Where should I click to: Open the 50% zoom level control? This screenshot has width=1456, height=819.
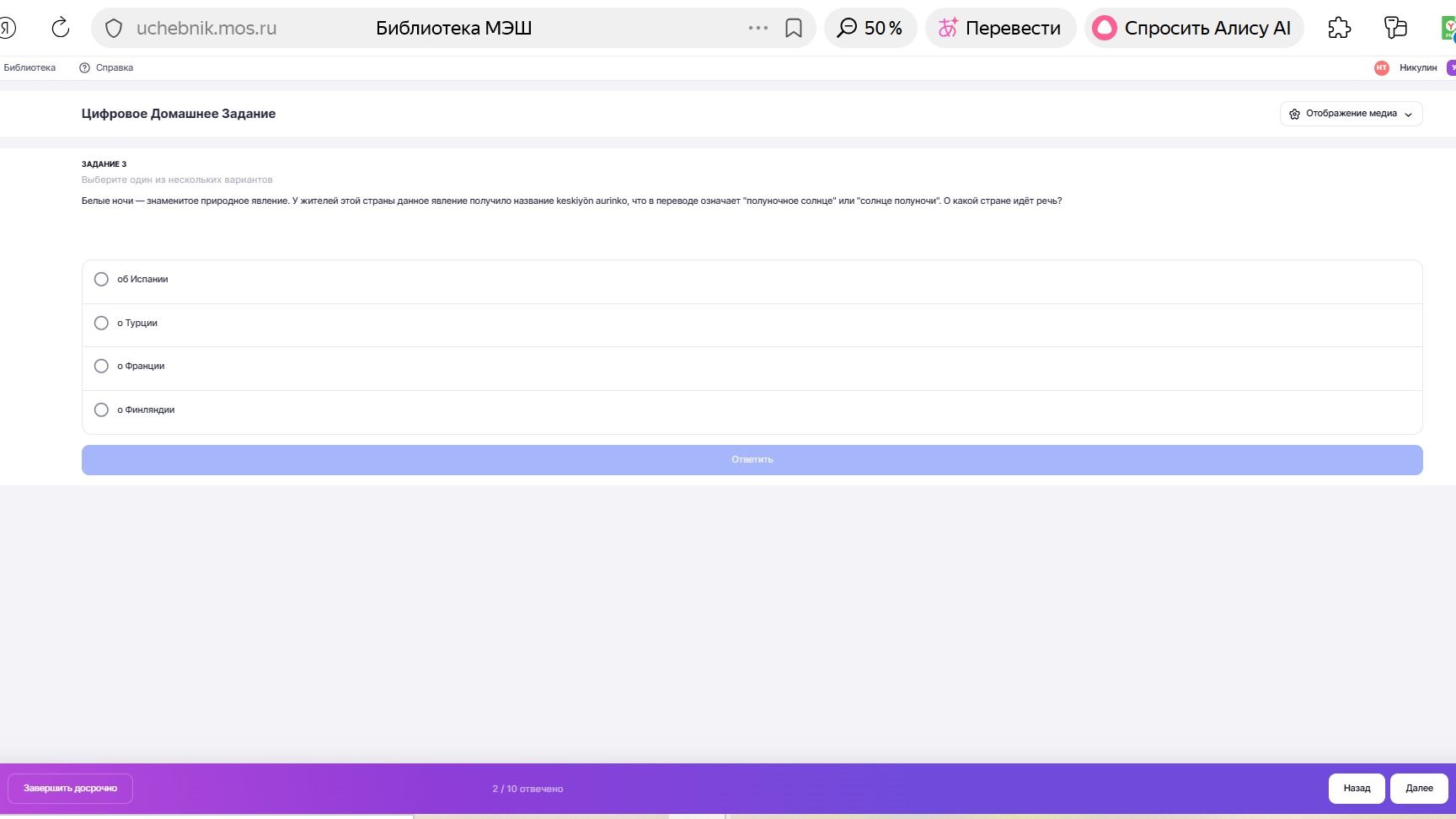point(870,28)
